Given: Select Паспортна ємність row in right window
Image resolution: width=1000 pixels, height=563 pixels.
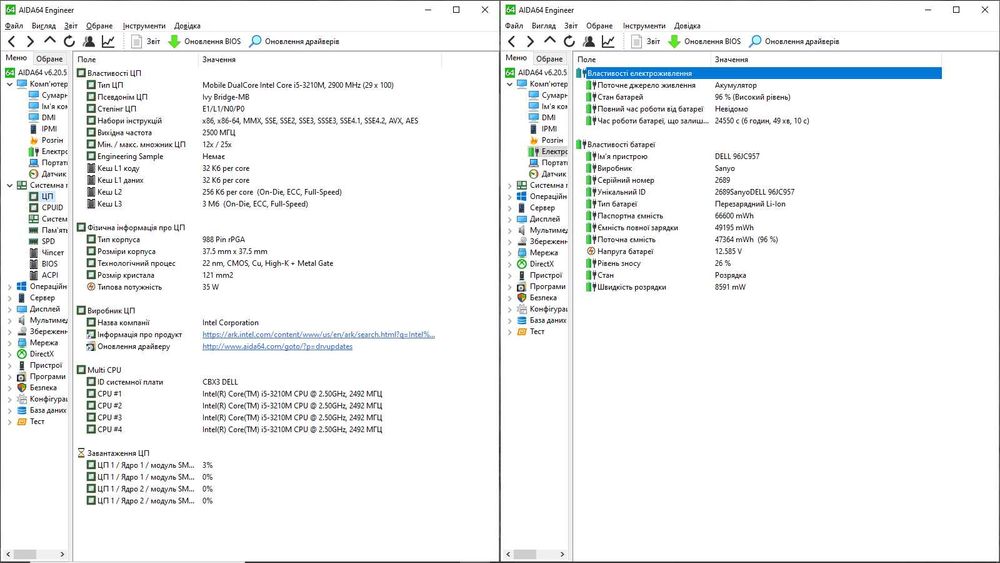Looking at the screenshot, I should [759, 216].
